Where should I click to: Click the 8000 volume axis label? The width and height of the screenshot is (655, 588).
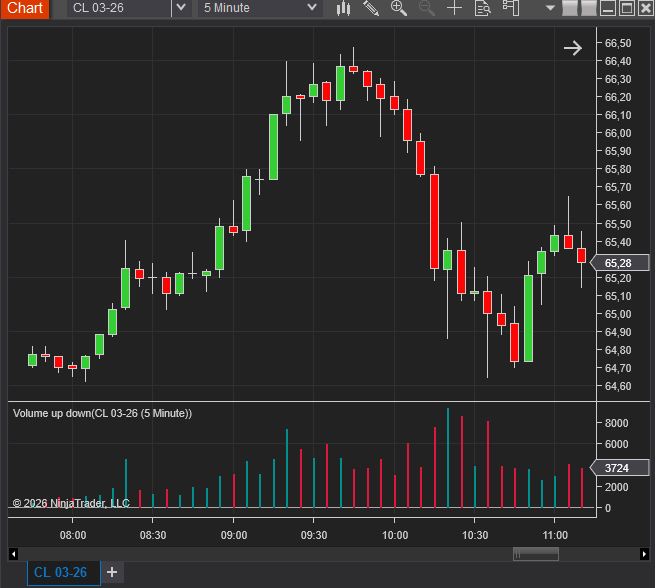[617, 423]
